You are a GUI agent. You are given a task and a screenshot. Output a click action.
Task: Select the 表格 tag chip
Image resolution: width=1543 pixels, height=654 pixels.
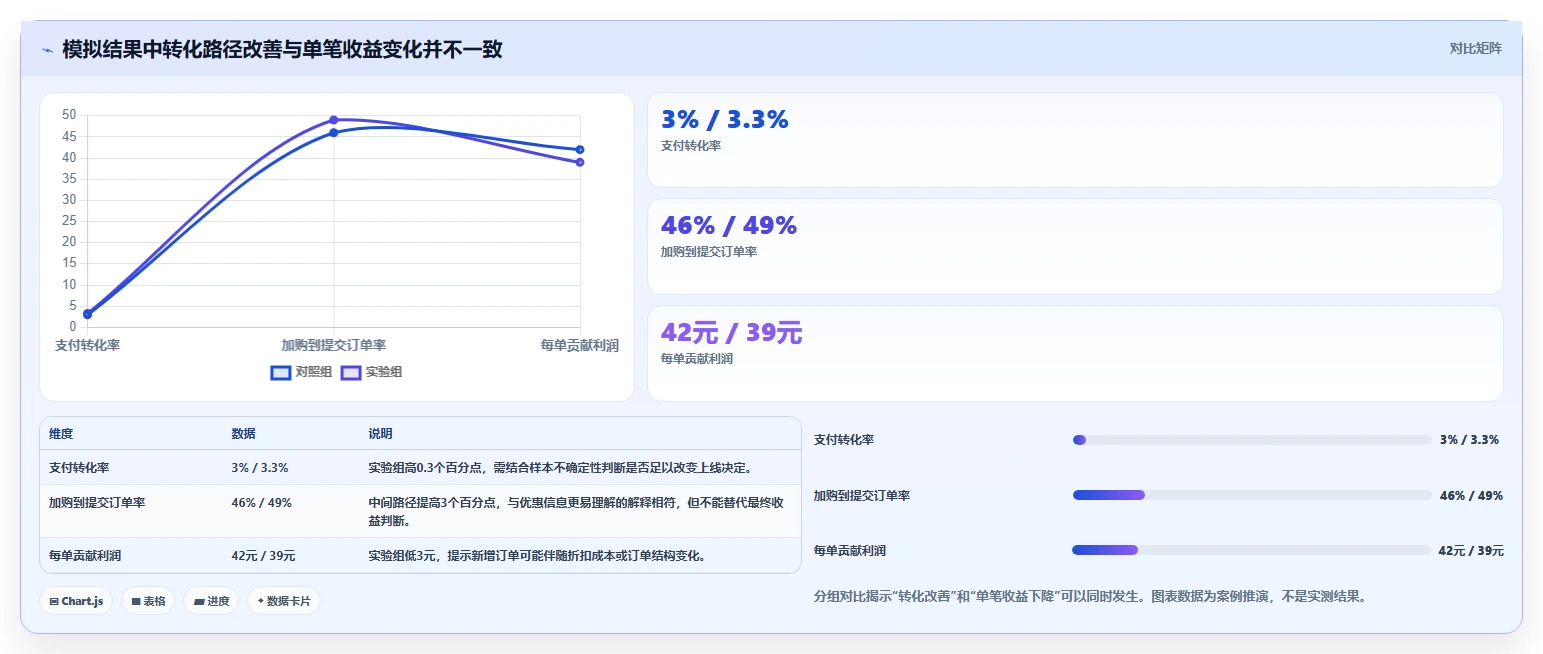point(148,601)
